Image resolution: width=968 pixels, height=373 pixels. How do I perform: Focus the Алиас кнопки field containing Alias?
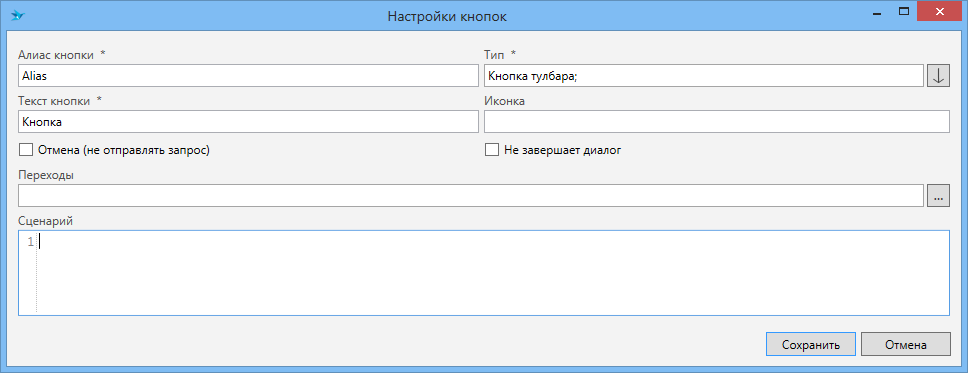pos(248,76)
